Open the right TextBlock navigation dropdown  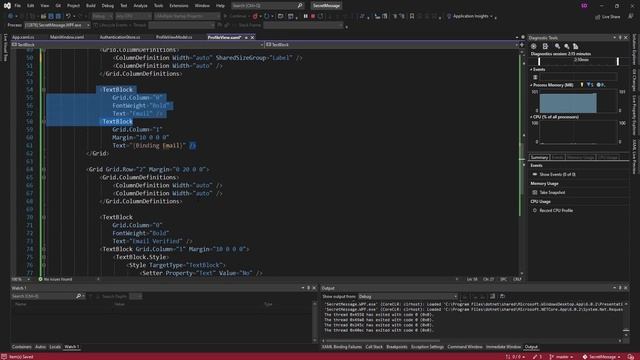(392, 44)
